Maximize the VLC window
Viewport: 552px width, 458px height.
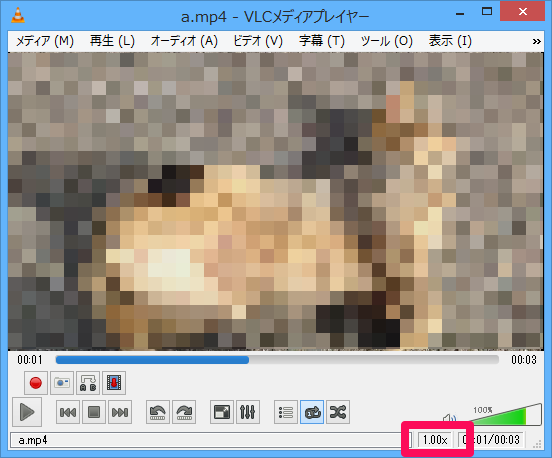(x=487, y=12)
